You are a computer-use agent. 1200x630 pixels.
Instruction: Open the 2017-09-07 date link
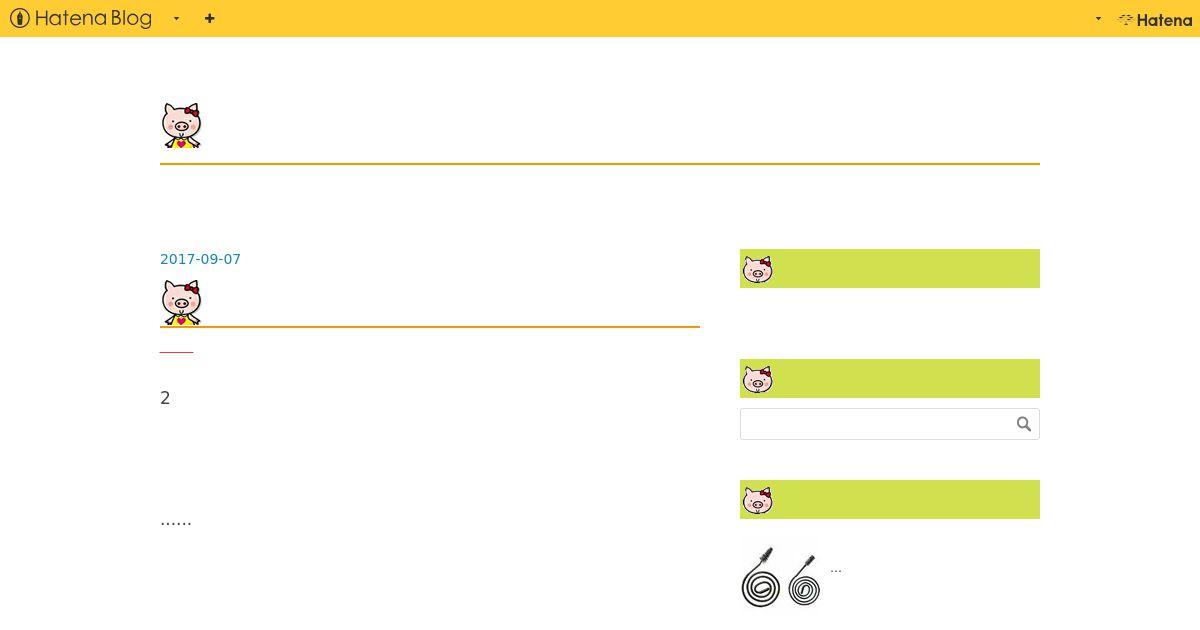click(200, 259)
